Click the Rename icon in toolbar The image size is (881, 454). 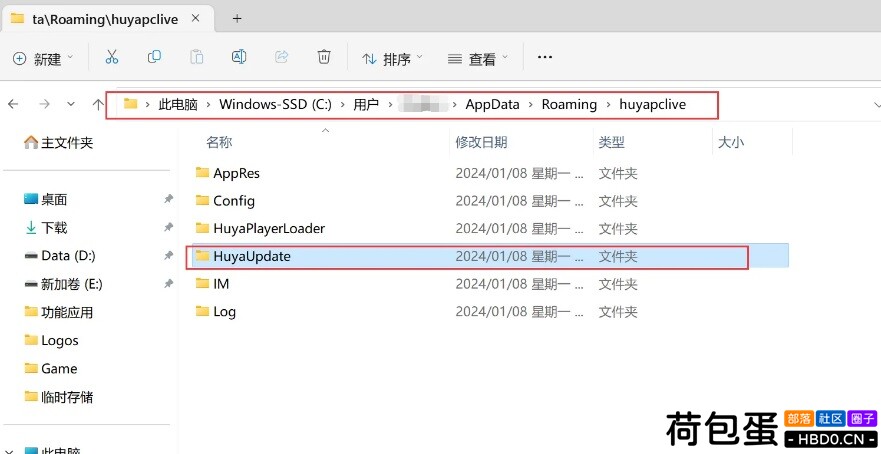pyautogui.click(x=239, y=57)
